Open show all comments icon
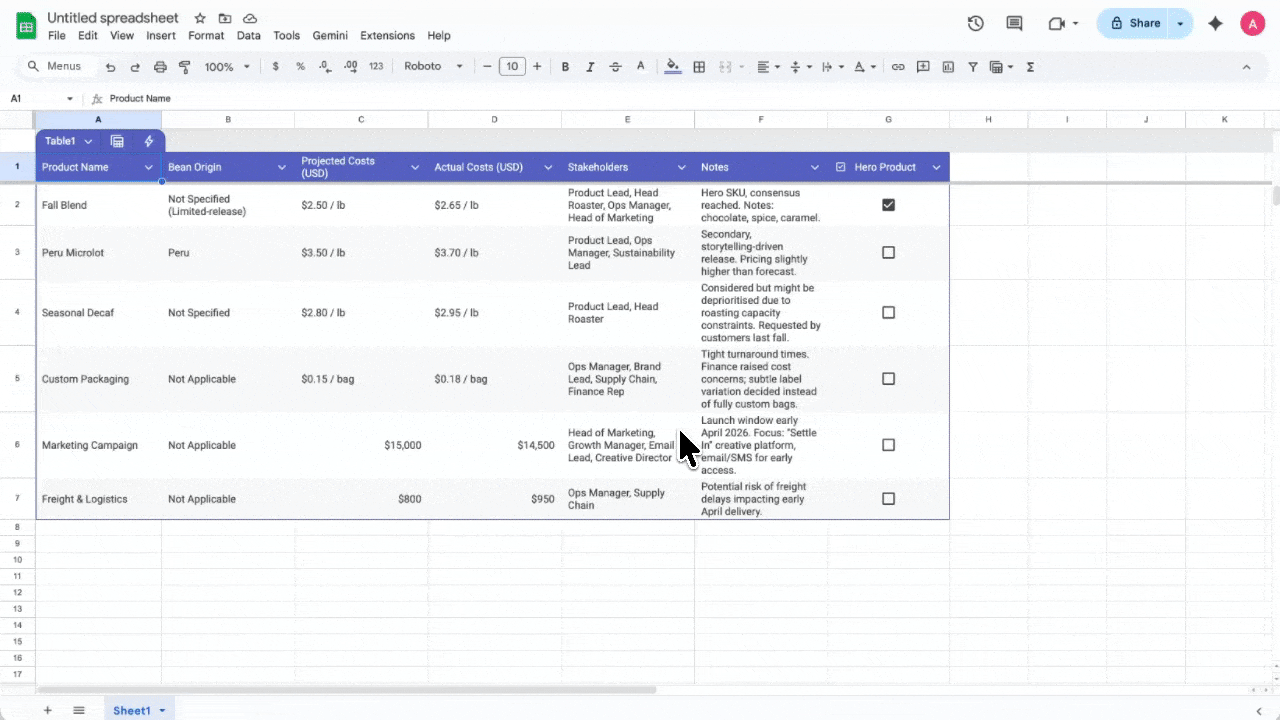The height and width of the screenshot is (720, 1280). [1014, 22]
